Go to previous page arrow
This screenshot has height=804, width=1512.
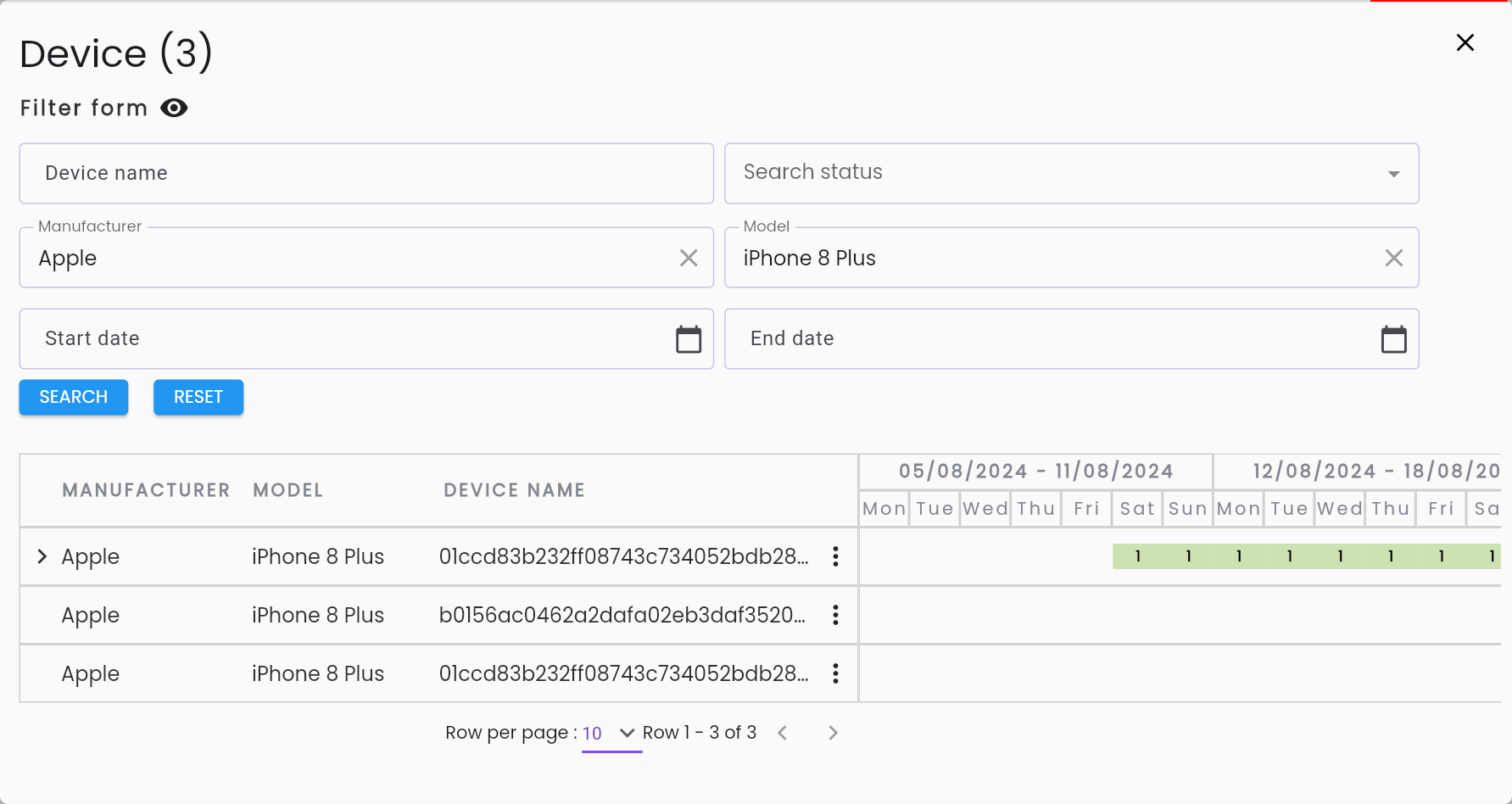coord(783,733)
